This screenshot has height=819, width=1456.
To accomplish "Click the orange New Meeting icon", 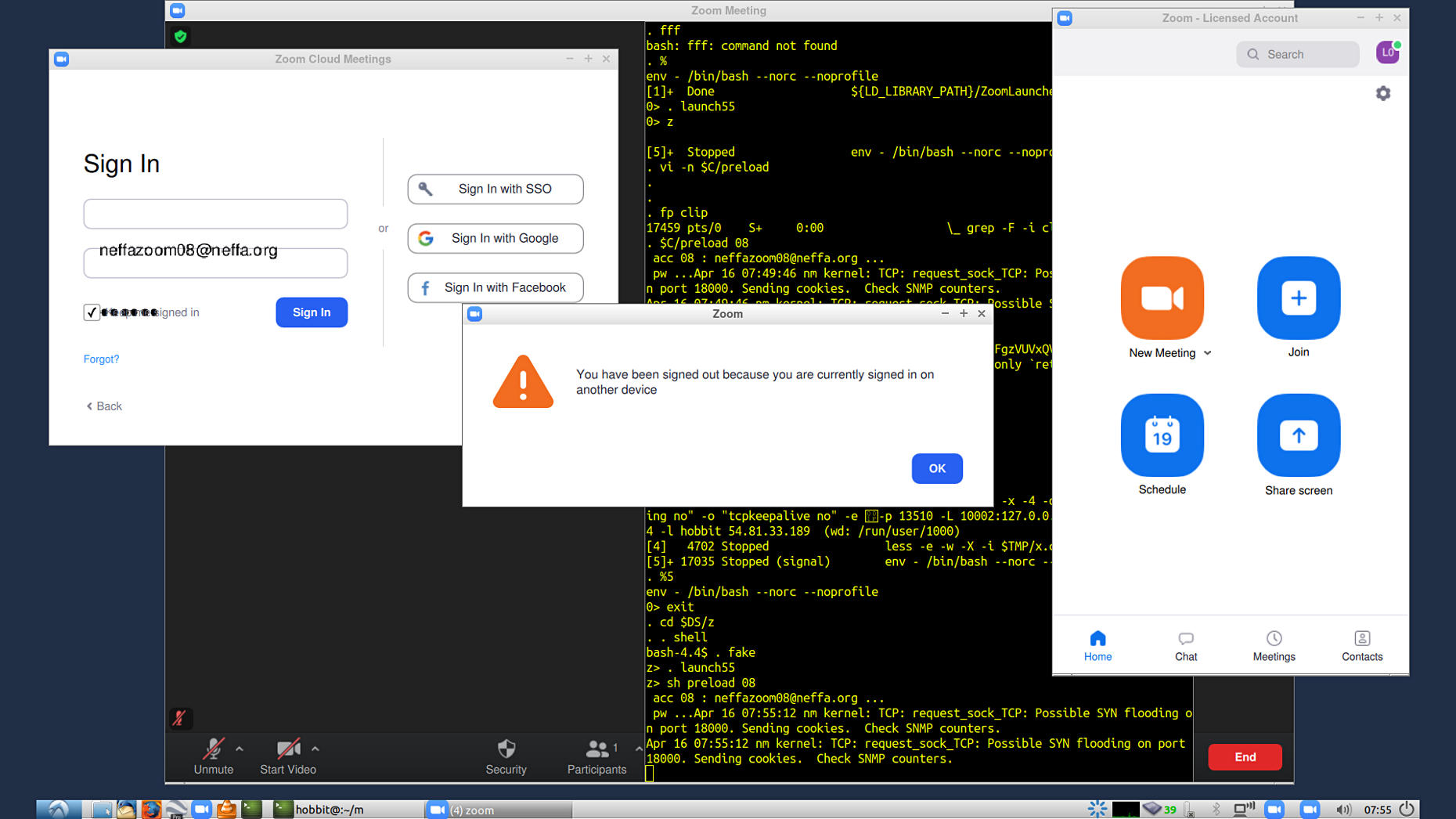I will point(1162,298).
